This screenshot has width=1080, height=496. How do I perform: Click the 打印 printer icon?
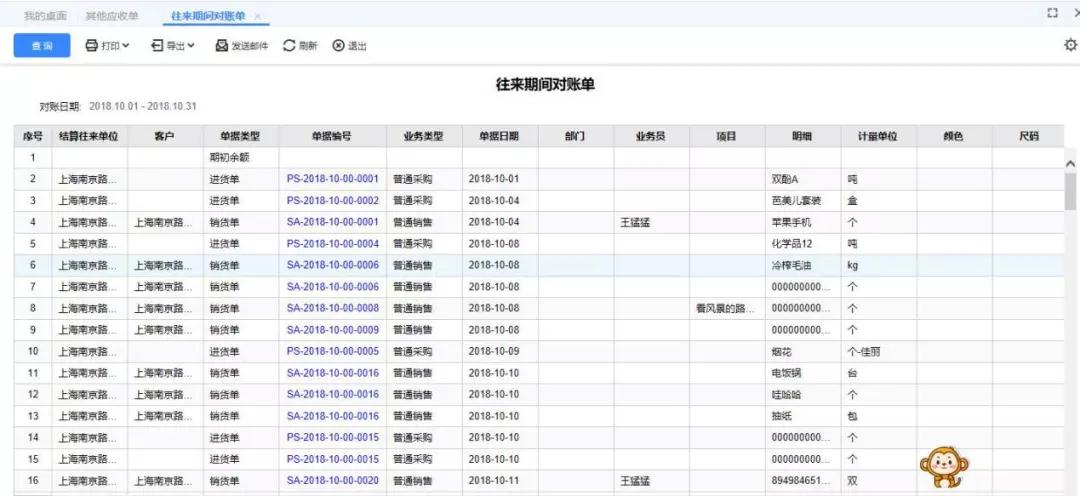tap(92, 45)
